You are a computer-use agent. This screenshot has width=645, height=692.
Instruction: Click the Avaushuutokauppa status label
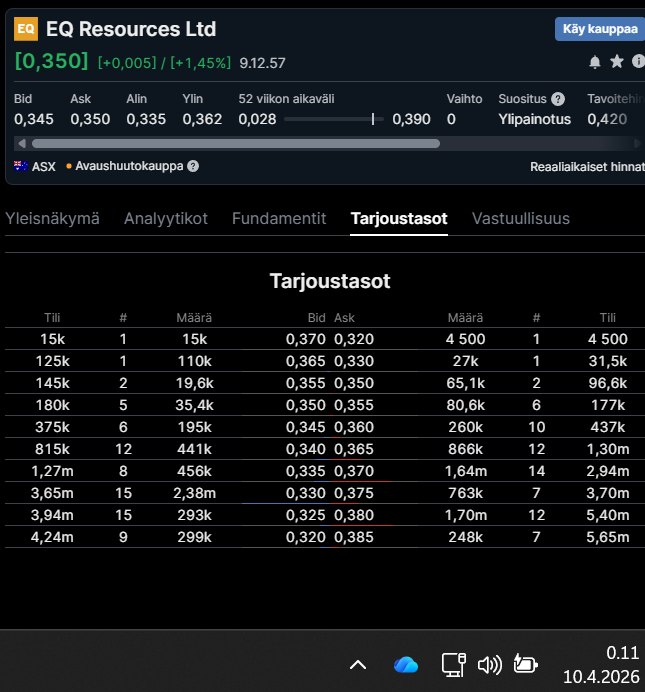tap(129, 166)
